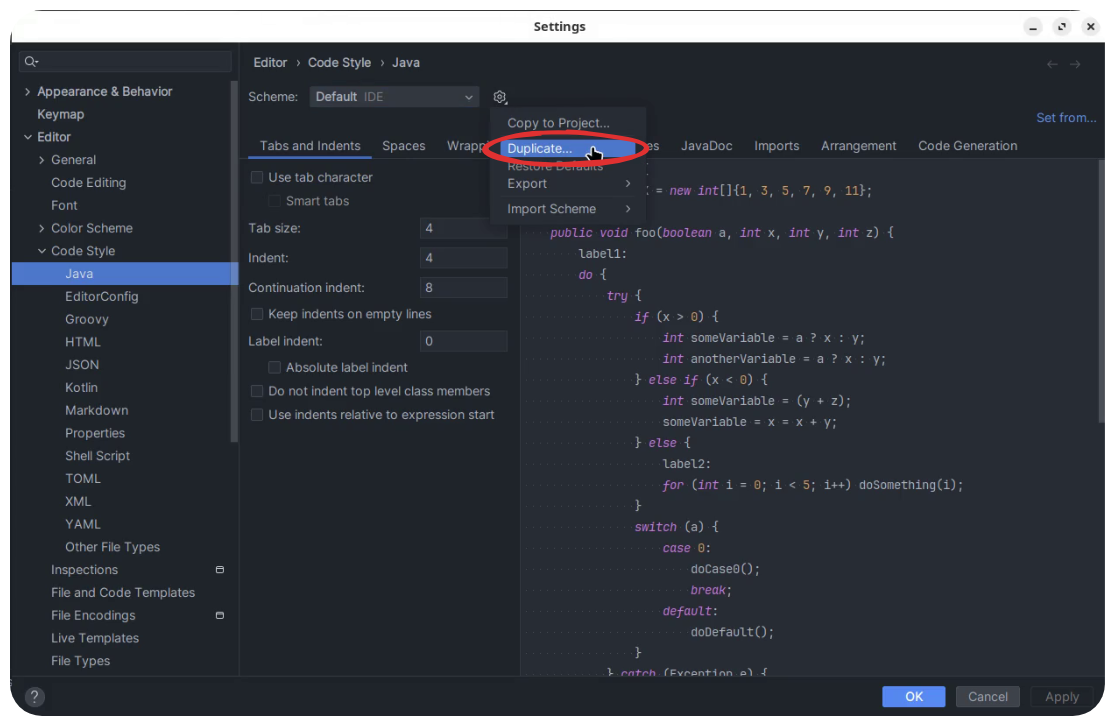
Task: Click the project-level marker icon beside File Encodings
Action: [x=220, y=615]
